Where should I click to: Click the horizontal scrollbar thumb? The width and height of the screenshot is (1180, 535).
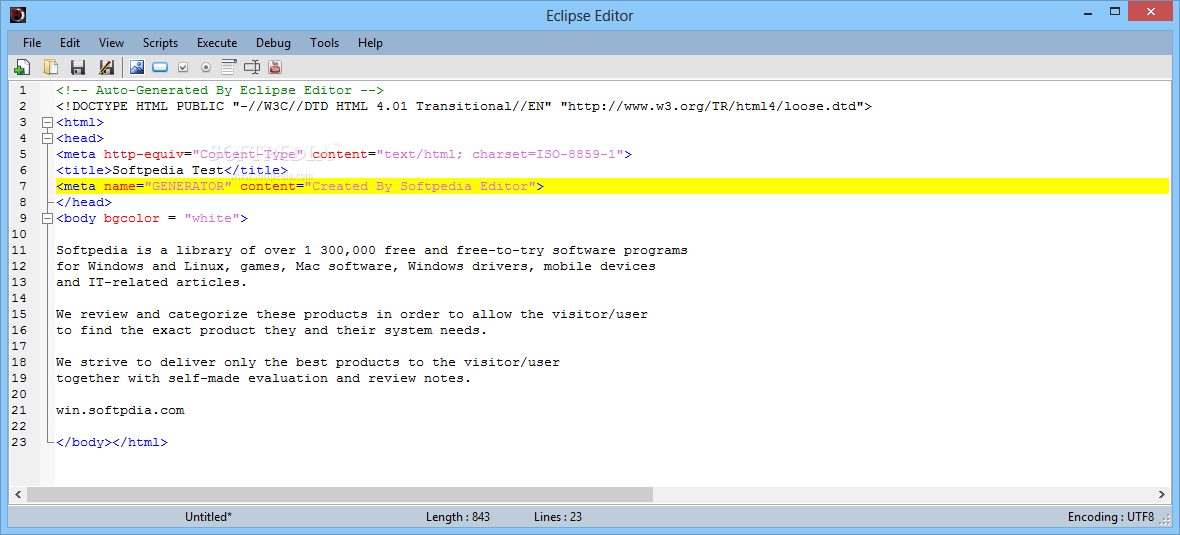[340, 495]
